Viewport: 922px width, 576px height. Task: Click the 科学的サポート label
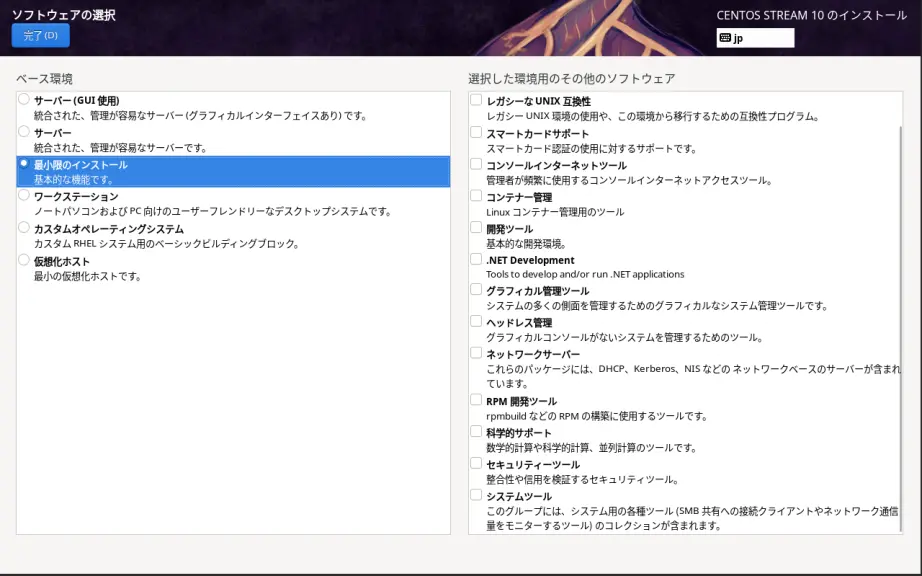coord(519,433)
